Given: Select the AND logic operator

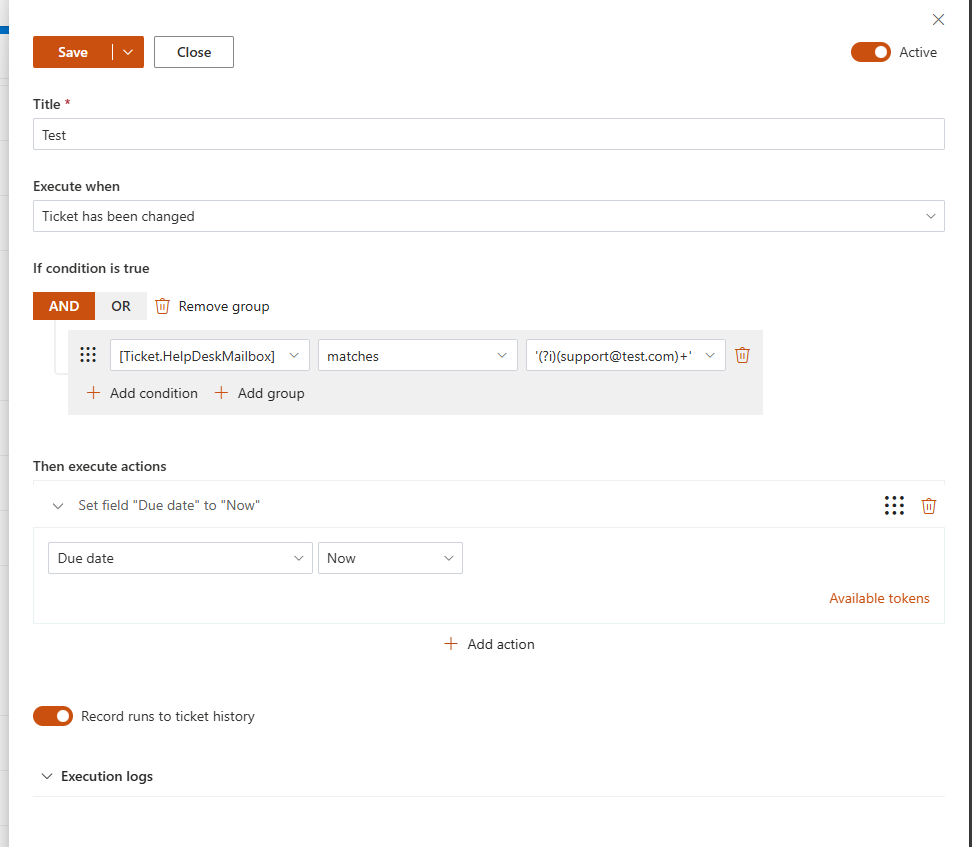Looking at the screenshot, I should pos(64,306).
